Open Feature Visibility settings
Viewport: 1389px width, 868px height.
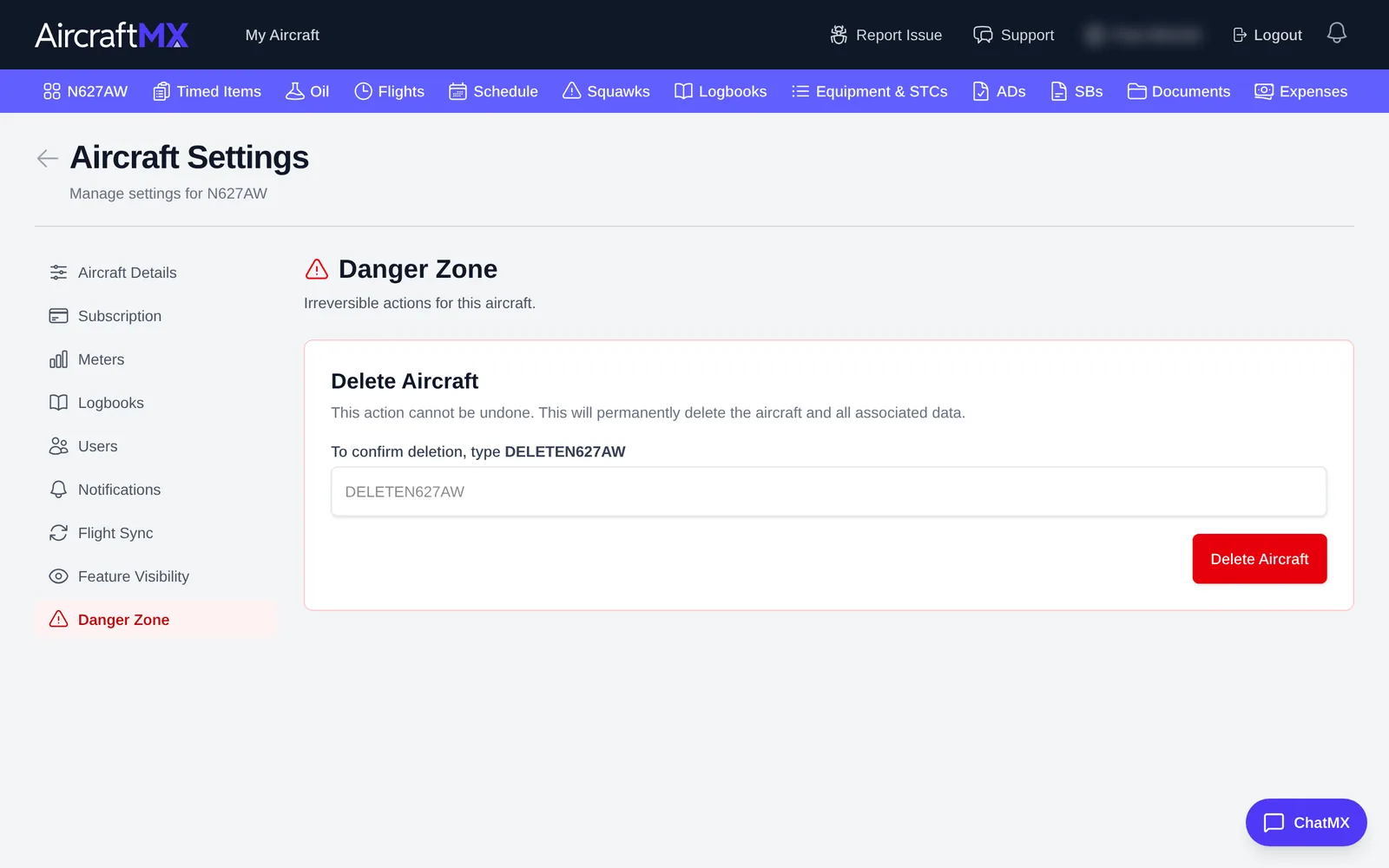coord(156,576)
